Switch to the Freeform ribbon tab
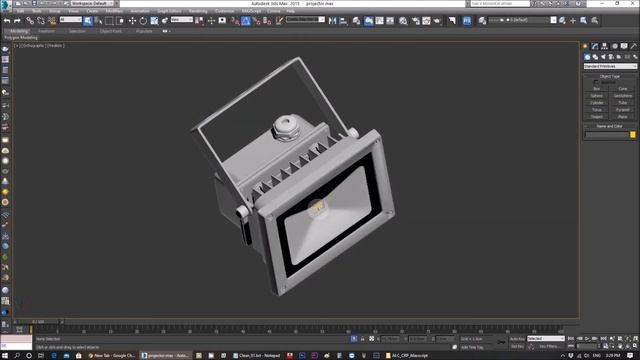This screenshot has width=640, height=360. 46,31
